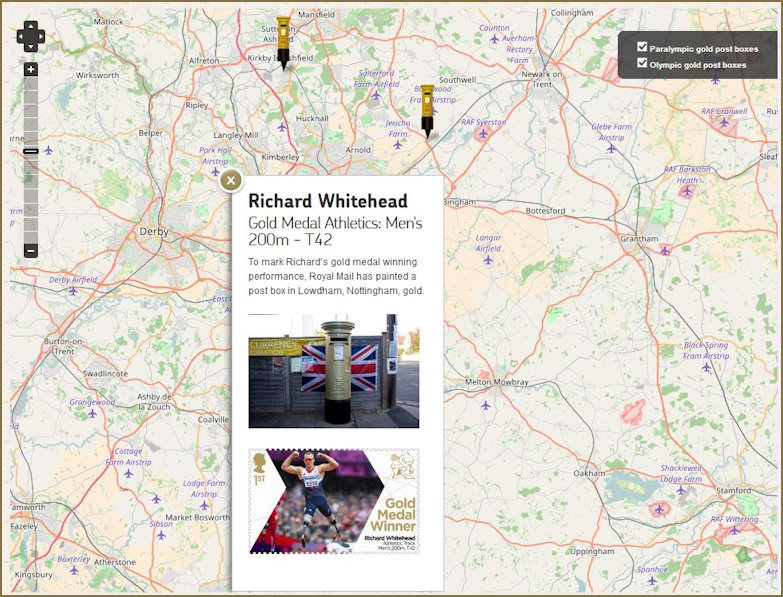
Task: Click the Olympic gold post boxes label
Action: pyautogui.click(x=697, y=65)
